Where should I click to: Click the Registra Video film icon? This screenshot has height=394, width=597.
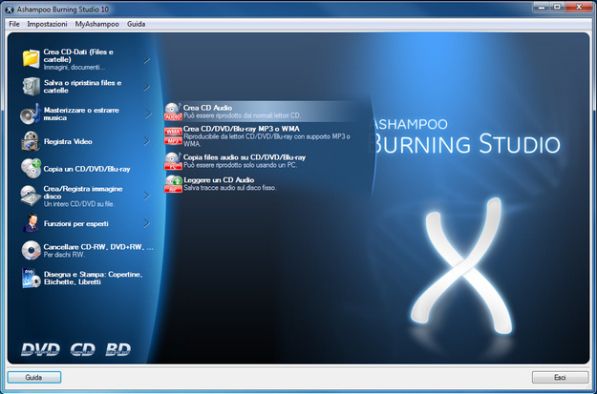(x=30, y=141)
